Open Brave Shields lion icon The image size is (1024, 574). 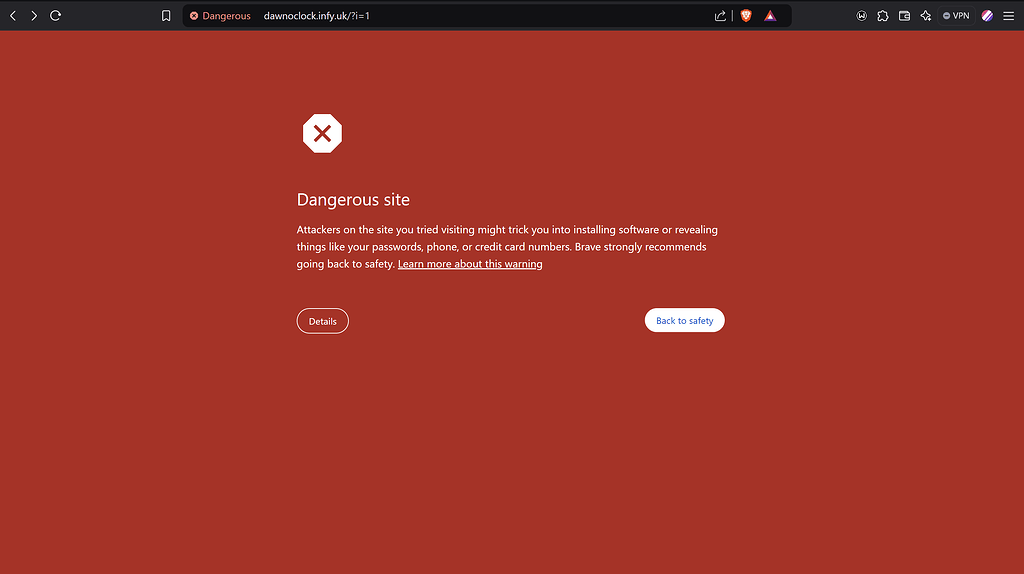746,16
